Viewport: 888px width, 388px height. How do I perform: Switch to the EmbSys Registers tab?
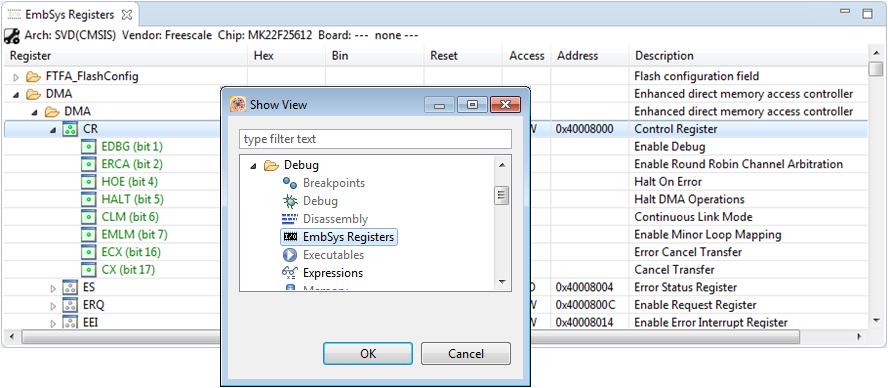(62, 14)
